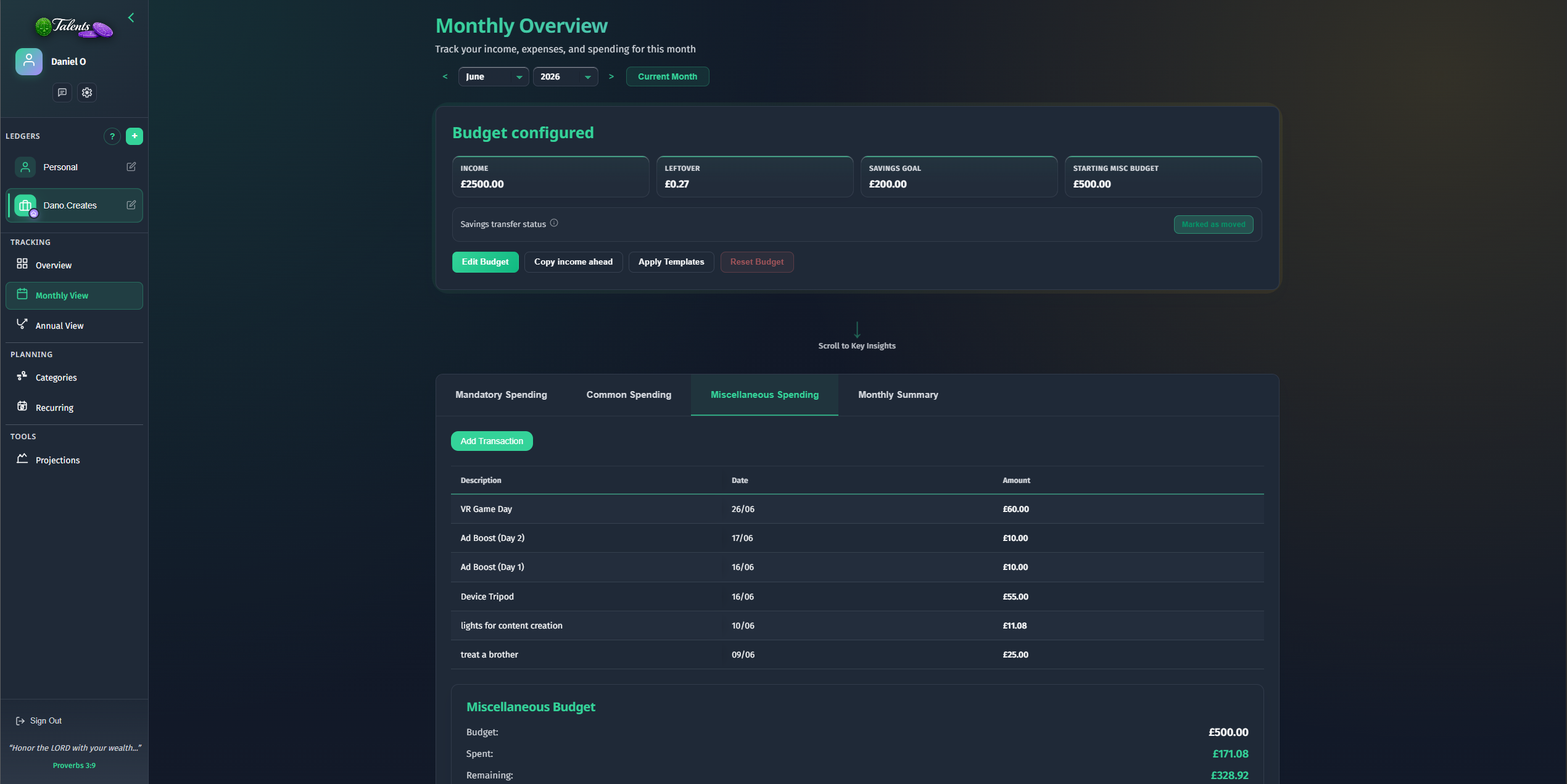Open the Ledgers help question mark
Screen dimensions: 1567x784
coord(112,136)
